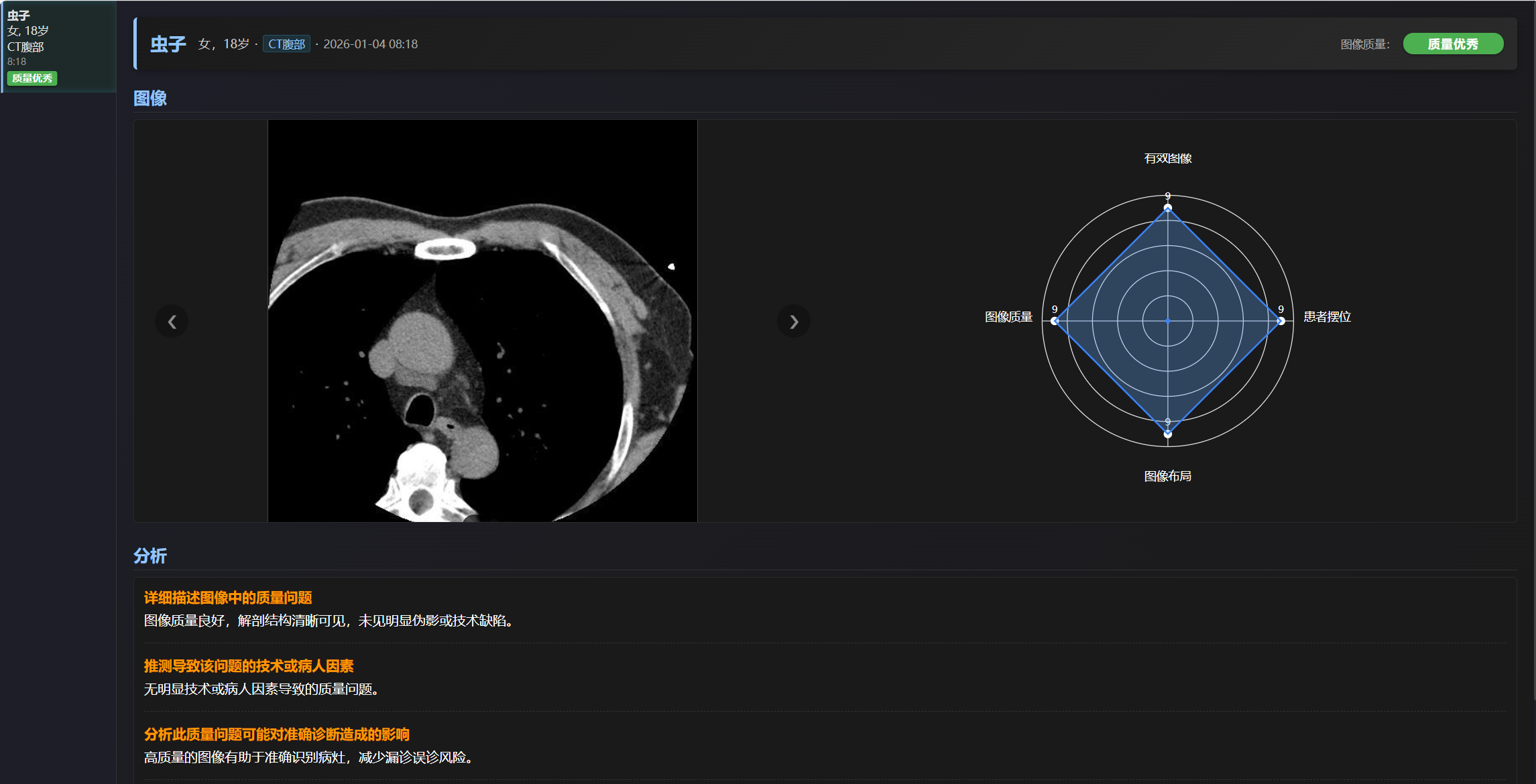Click the 图像 section heading
Screen dimensions: 1536x784
(150, 99)
